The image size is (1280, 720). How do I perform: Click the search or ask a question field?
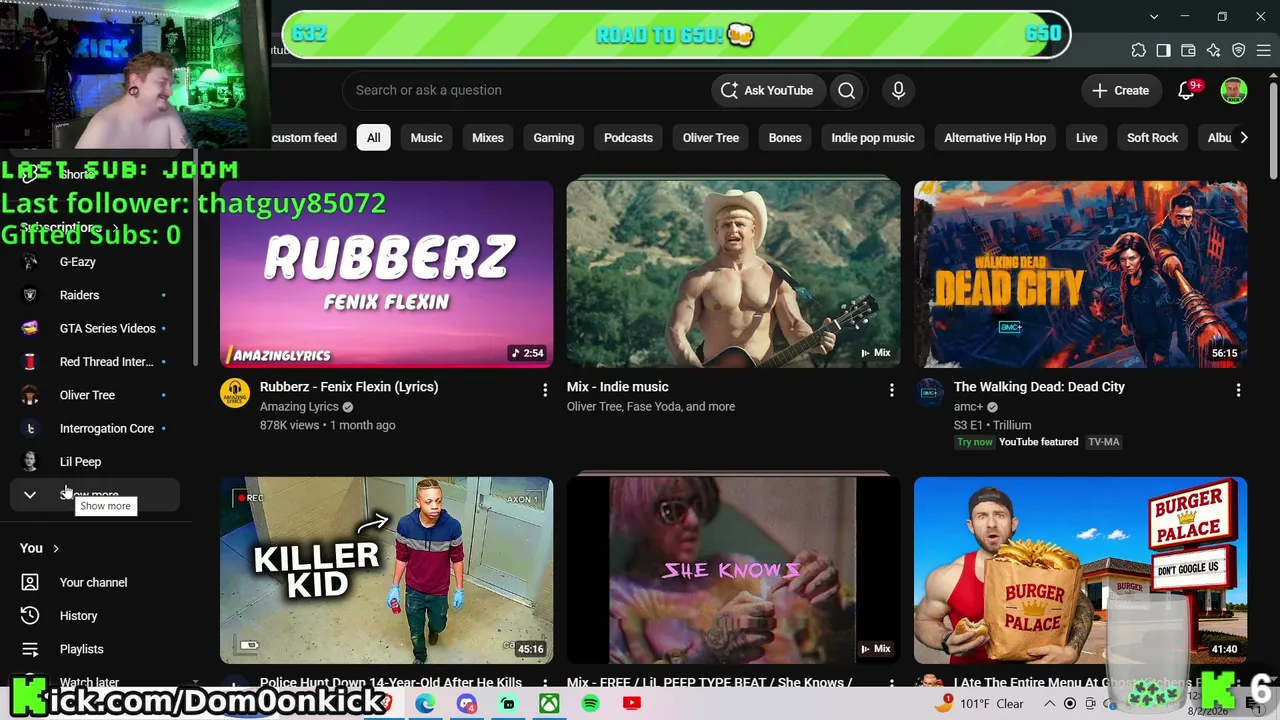click(526, 90)
